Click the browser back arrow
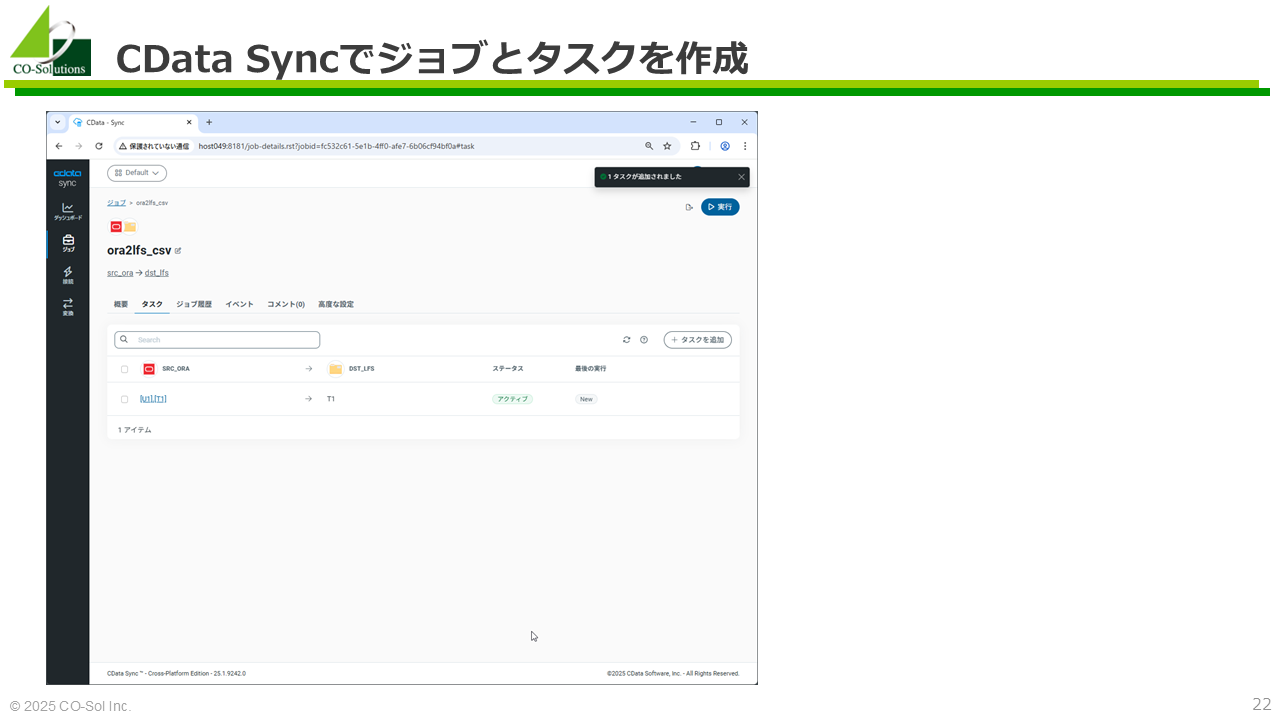The width and height of the screenshot is (1280, 720). coord(59,146)
